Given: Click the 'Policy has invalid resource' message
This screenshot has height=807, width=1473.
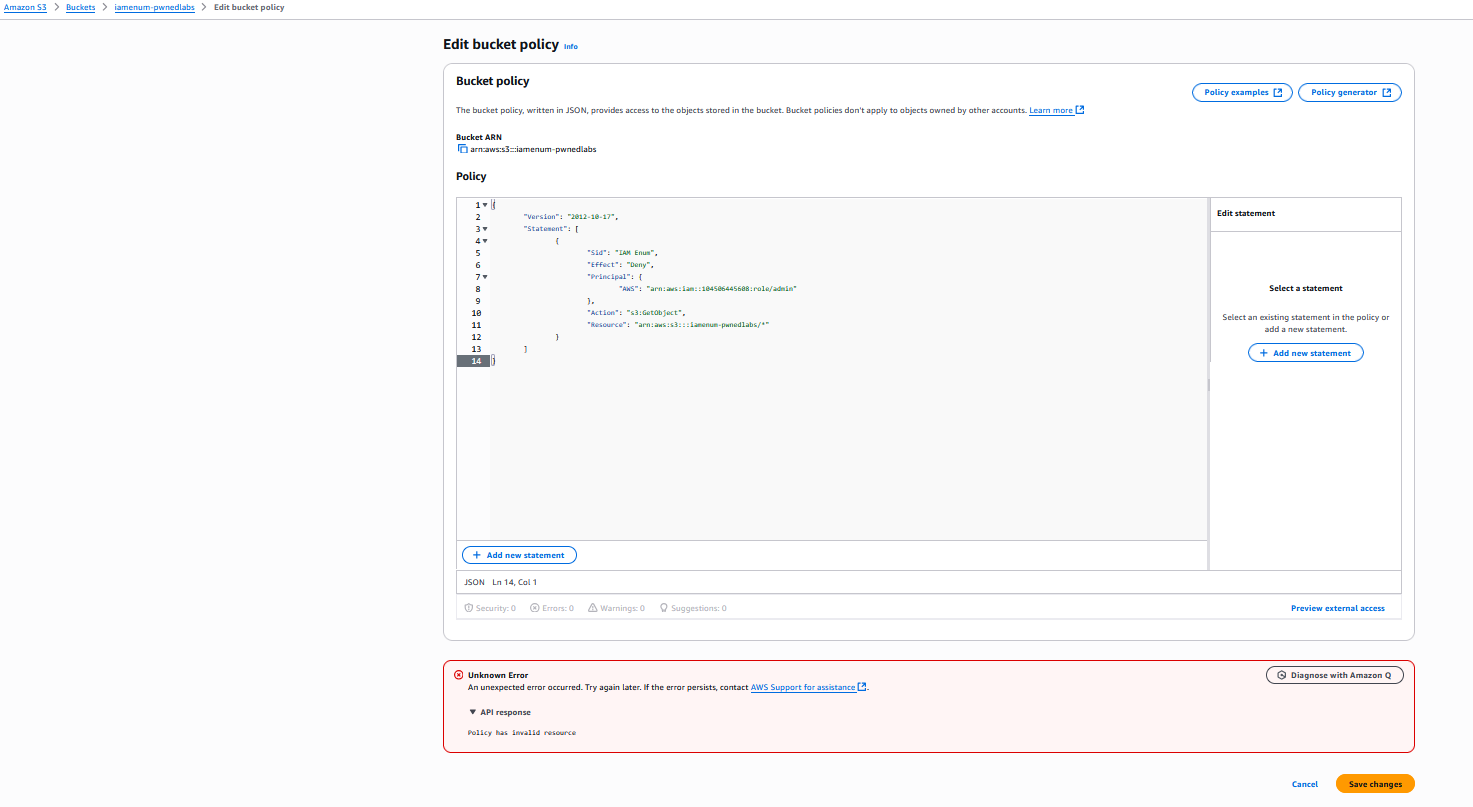Looking at the screenshot, I should [x=522, y=733].
